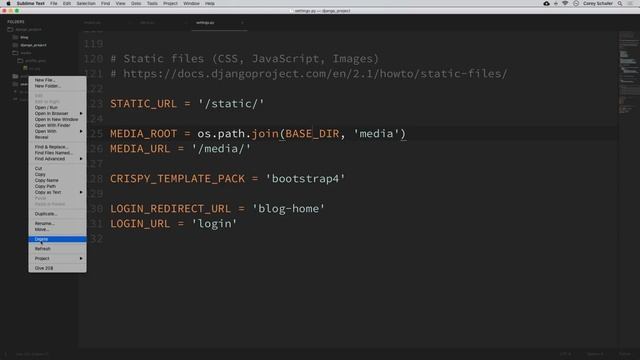Select Cut in the context menu
Image resolution: width=640 pixels, height=360 pixels.
click(57, 168)
